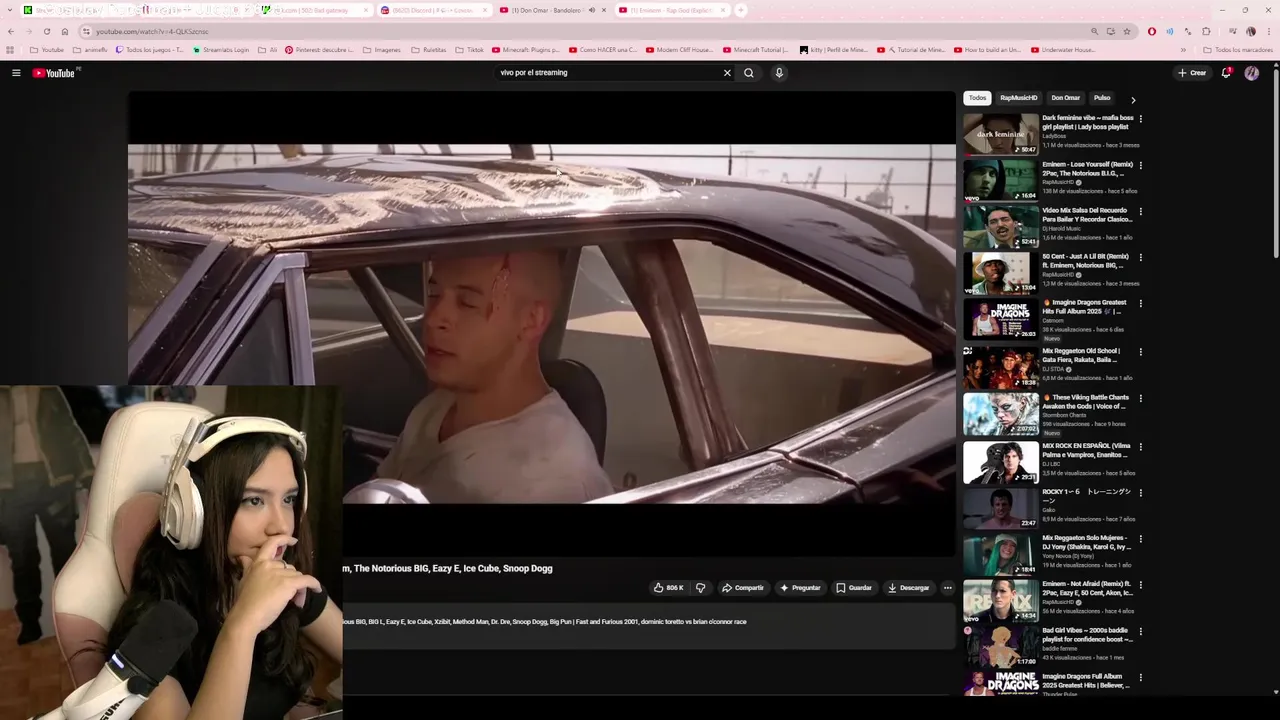Clear the search text with the X
This screenshot has height=720, width=1280.
click(x=727, y=73)
